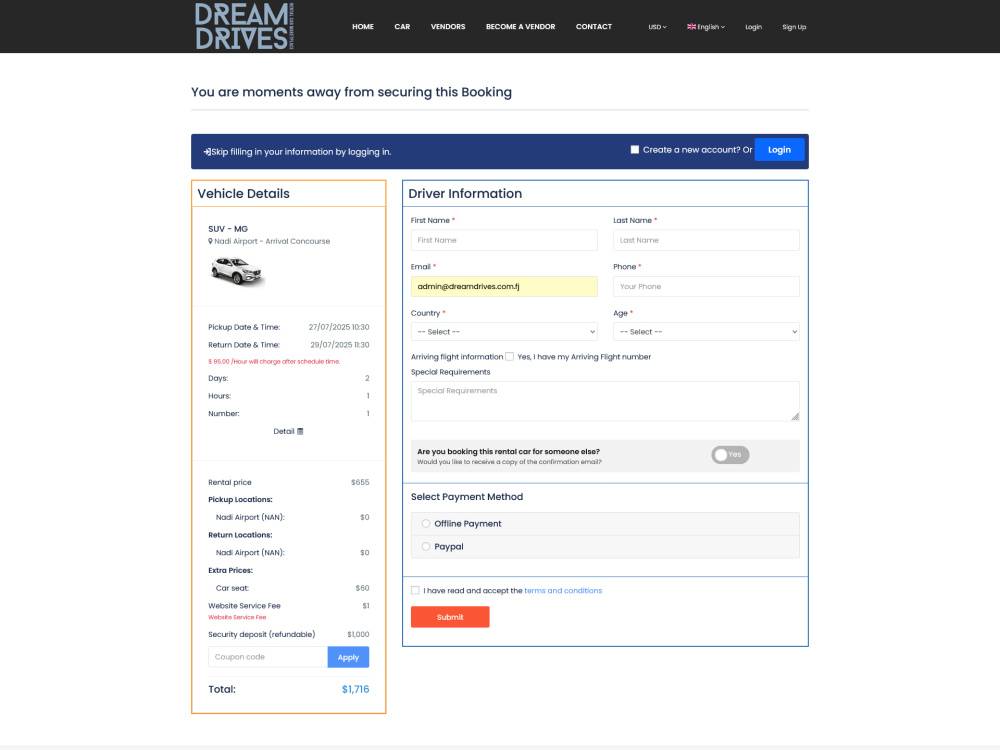Click the Detail calculator icon
Screen dimensions: 1000x750
[300, 432]
